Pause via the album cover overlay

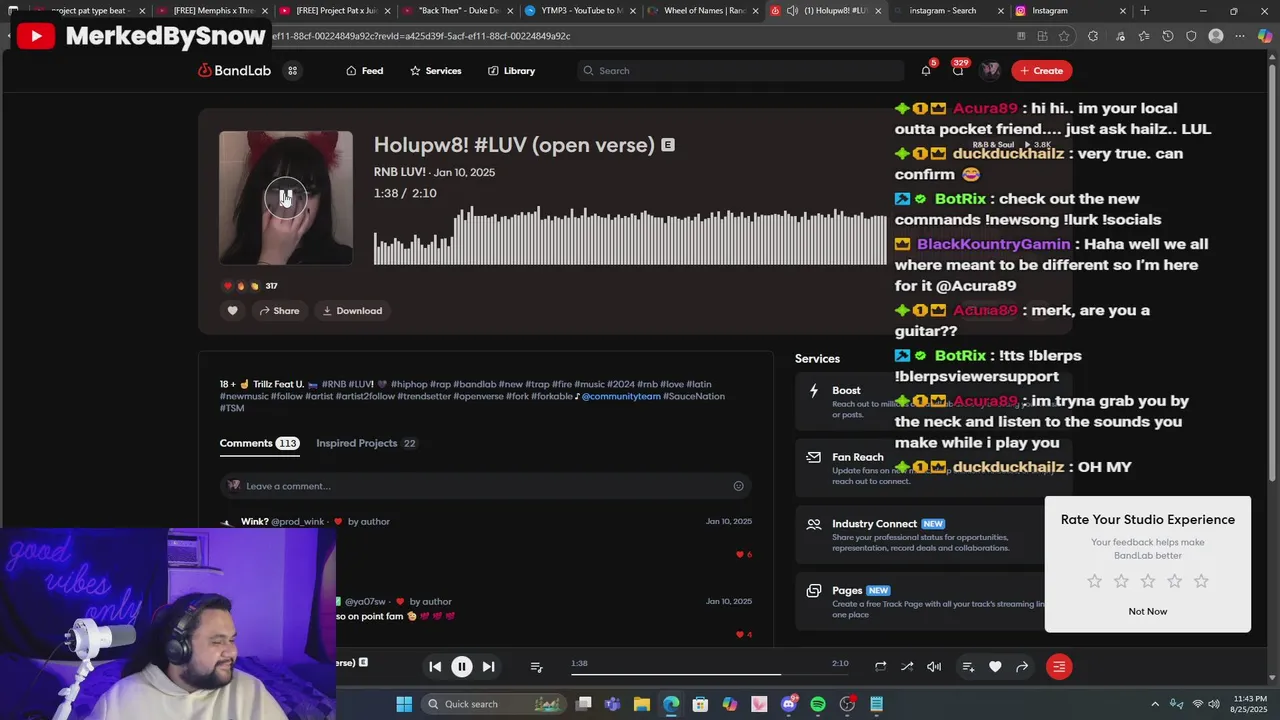[x=285, y=198]
